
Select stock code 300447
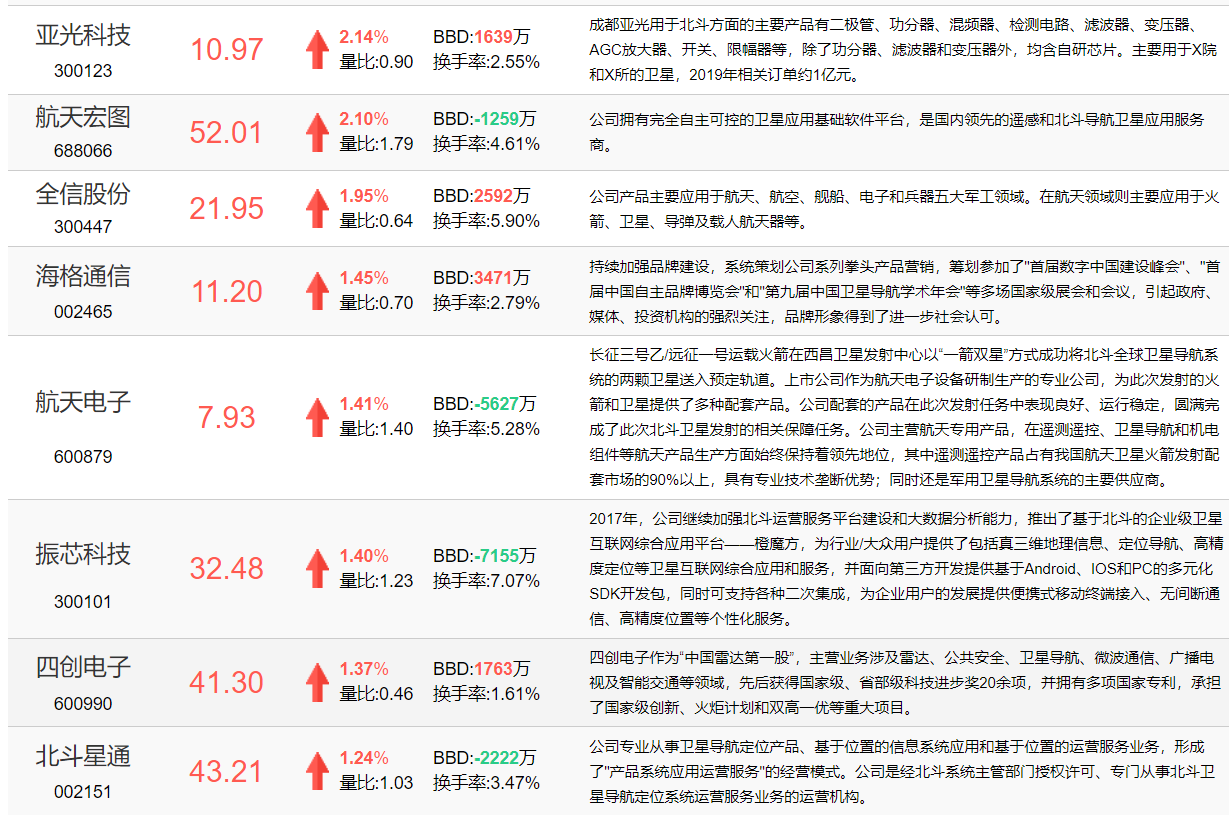tap(83, 227)
